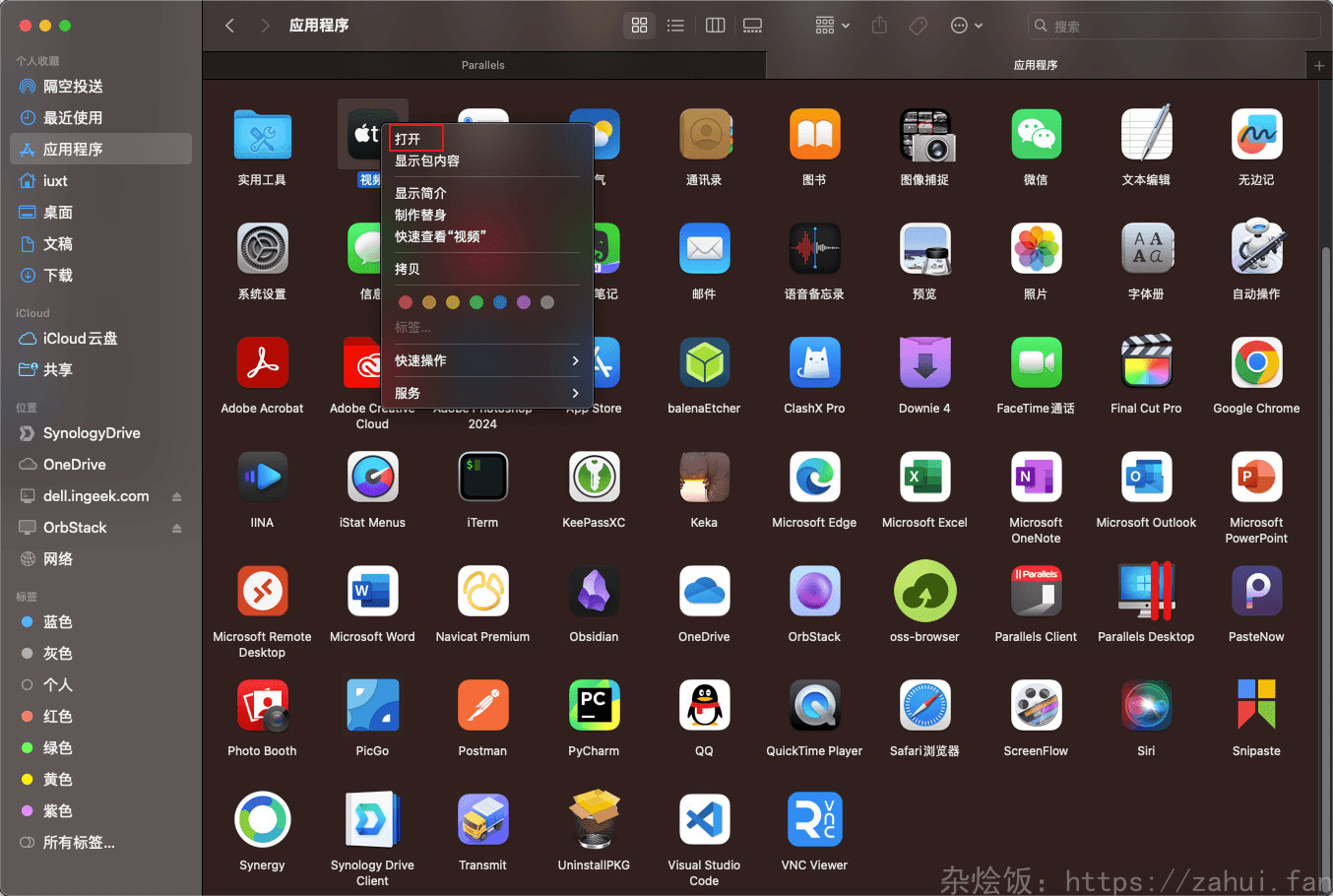Apply the red tag color dot
Image resolution: width=1333 pixels, height=896 pixels.
point(405,302)
